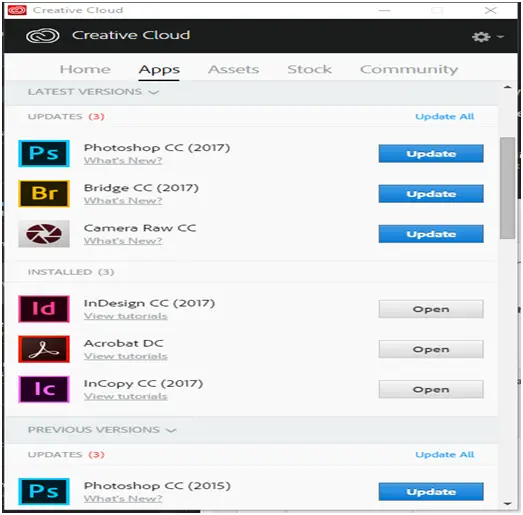Click the Photoshop CC (2017) app icon
Image resolution: width=523 pixels, height=515 pixels.
[44, 153]
